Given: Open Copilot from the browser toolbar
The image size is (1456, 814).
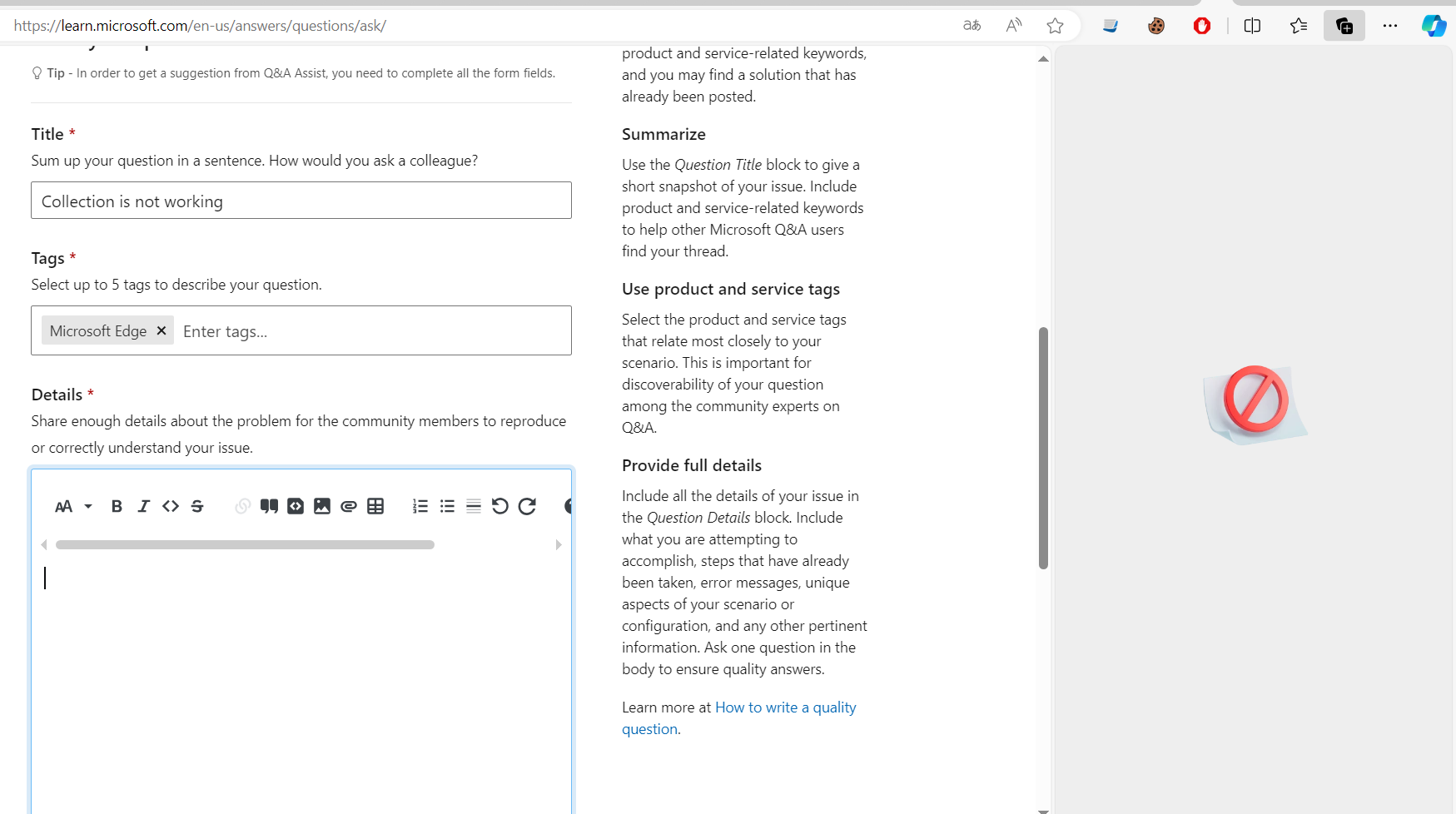Looking at the screenshot, I should click(1434, 26).
